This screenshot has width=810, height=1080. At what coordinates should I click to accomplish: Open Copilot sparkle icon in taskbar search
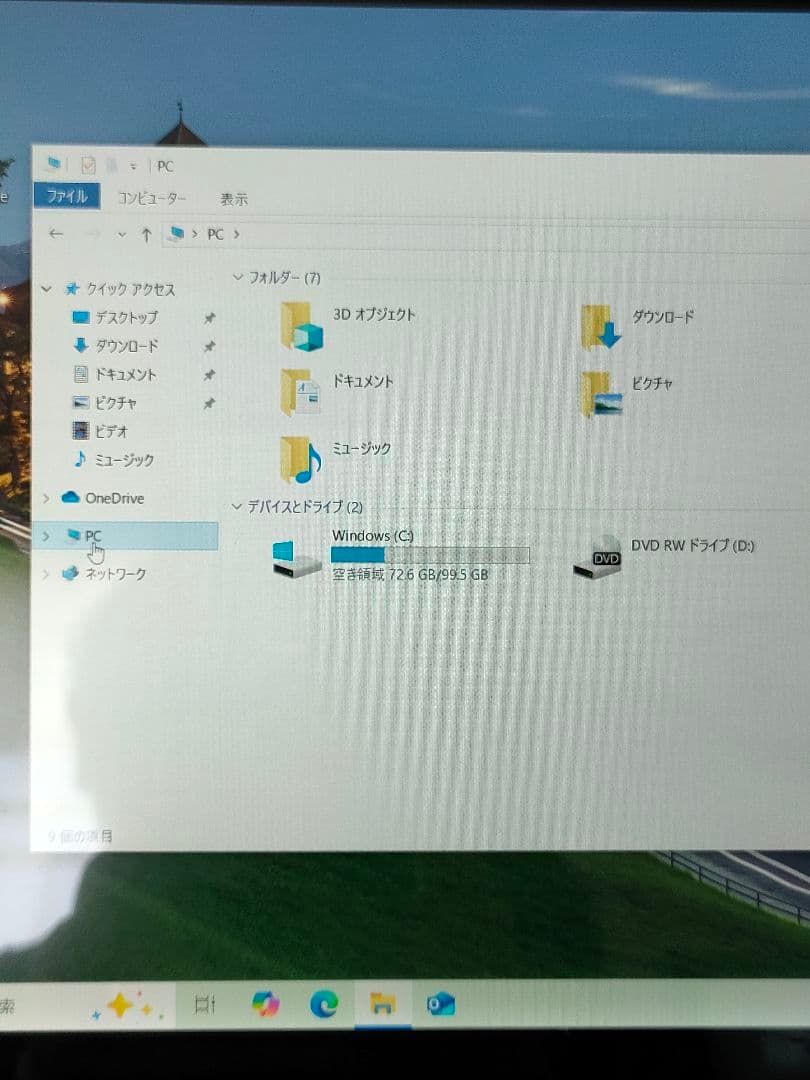coord(127,1006)
